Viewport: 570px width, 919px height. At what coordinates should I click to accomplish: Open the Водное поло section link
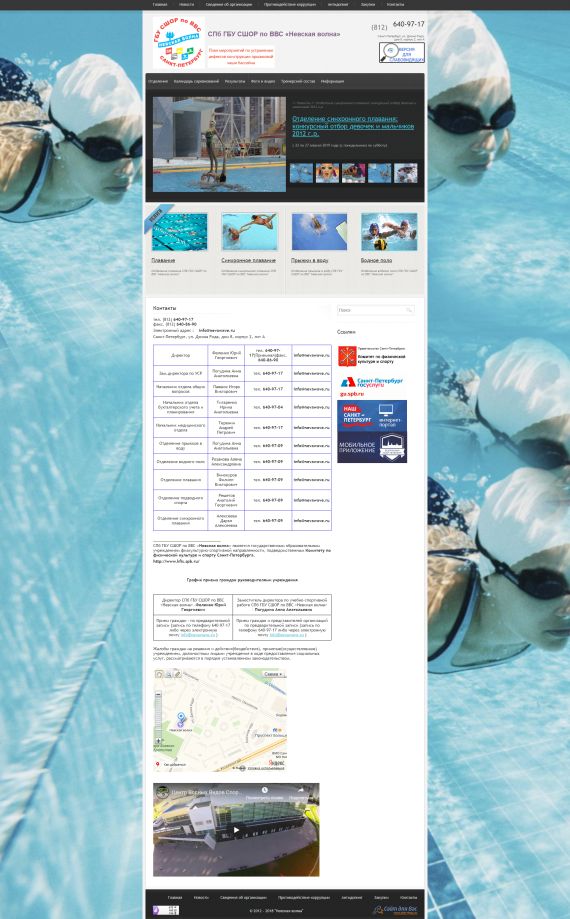377,260
